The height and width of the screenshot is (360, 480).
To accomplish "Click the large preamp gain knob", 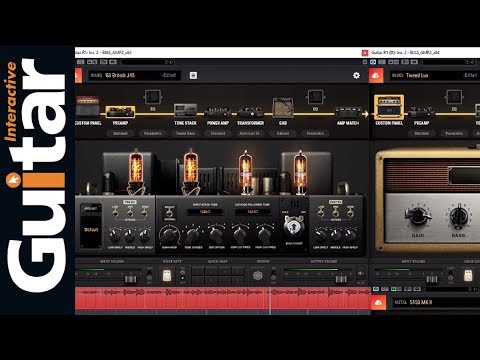I will click(169, 235).
